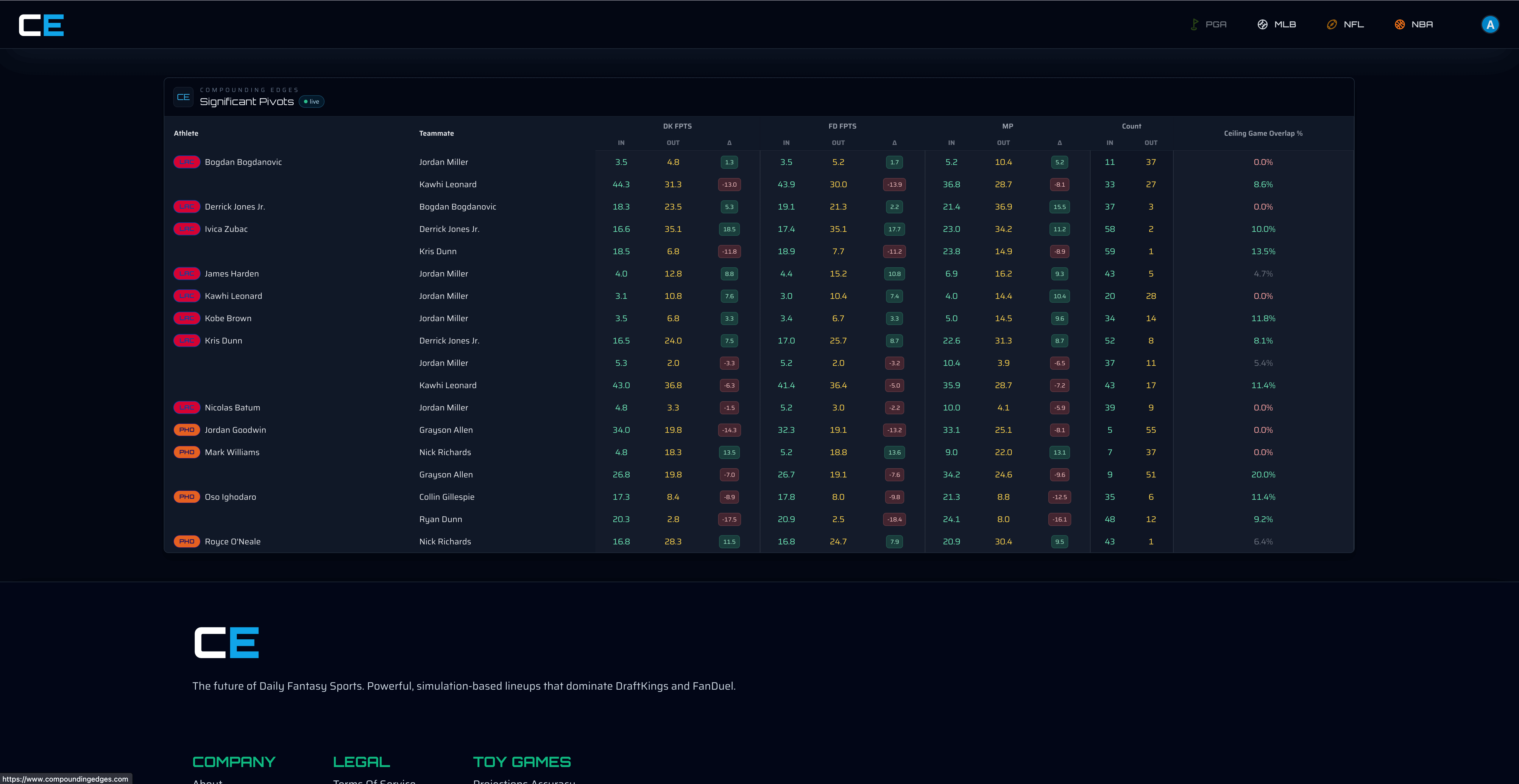The height and width of the screenshot is (784, 1519).
Task: Sort table by Teammate column header
Action: 436,133
